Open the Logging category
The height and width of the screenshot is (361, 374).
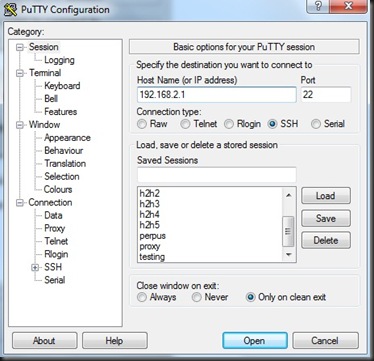point(59,60)
